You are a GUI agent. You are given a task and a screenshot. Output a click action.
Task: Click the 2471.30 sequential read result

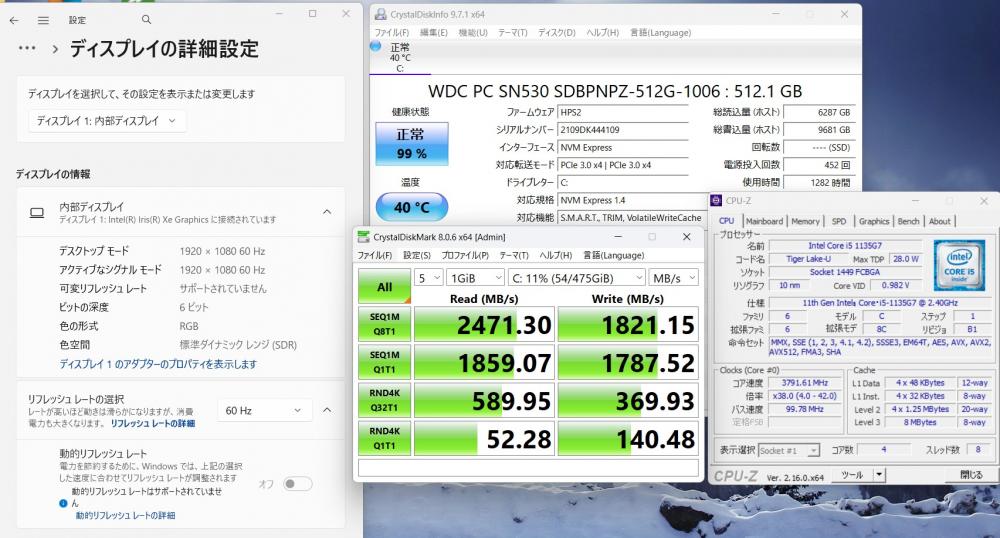pos(483,324)
